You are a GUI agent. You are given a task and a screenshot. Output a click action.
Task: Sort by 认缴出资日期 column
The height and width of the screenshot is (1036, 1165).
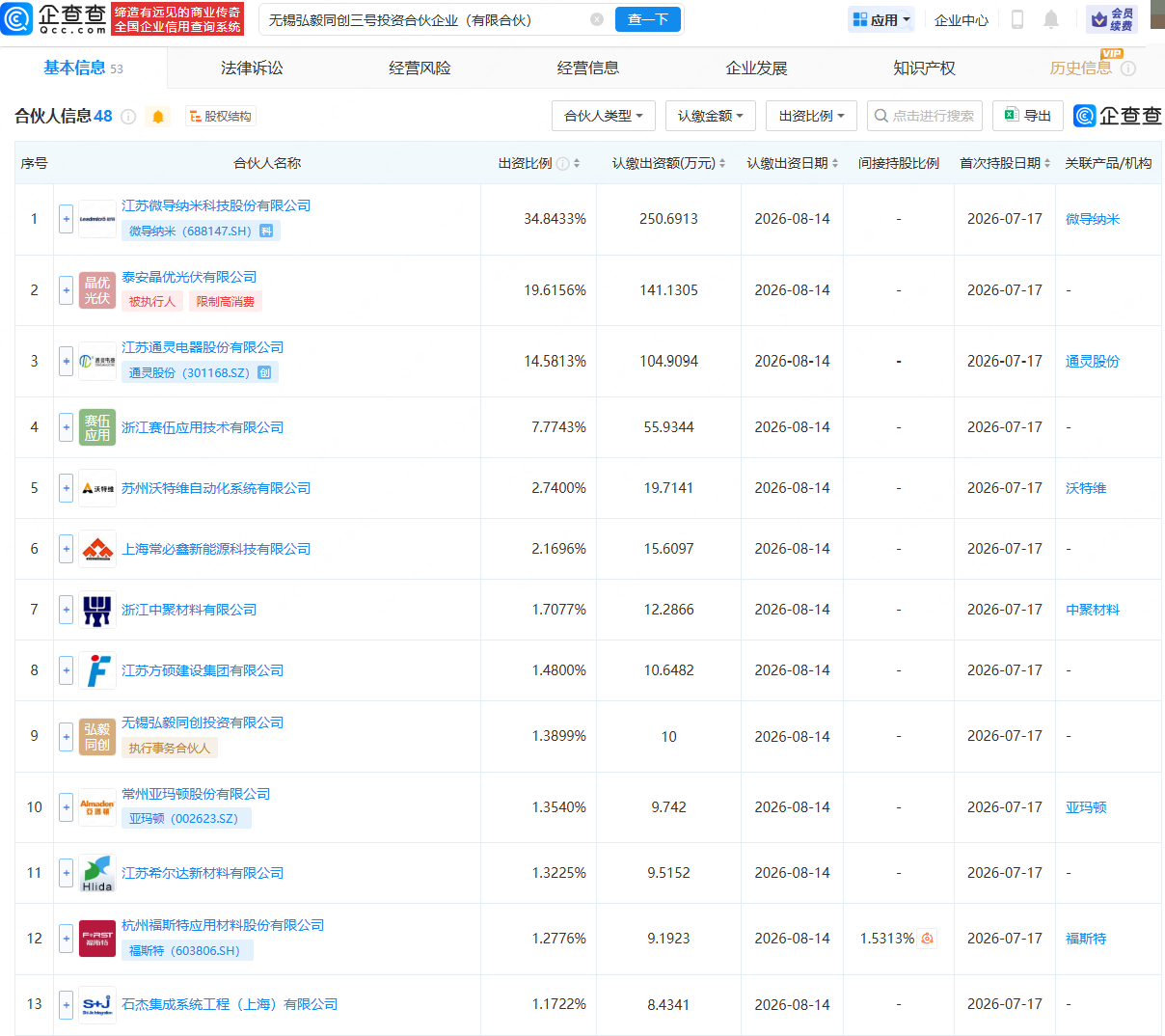tap(835, 164)
